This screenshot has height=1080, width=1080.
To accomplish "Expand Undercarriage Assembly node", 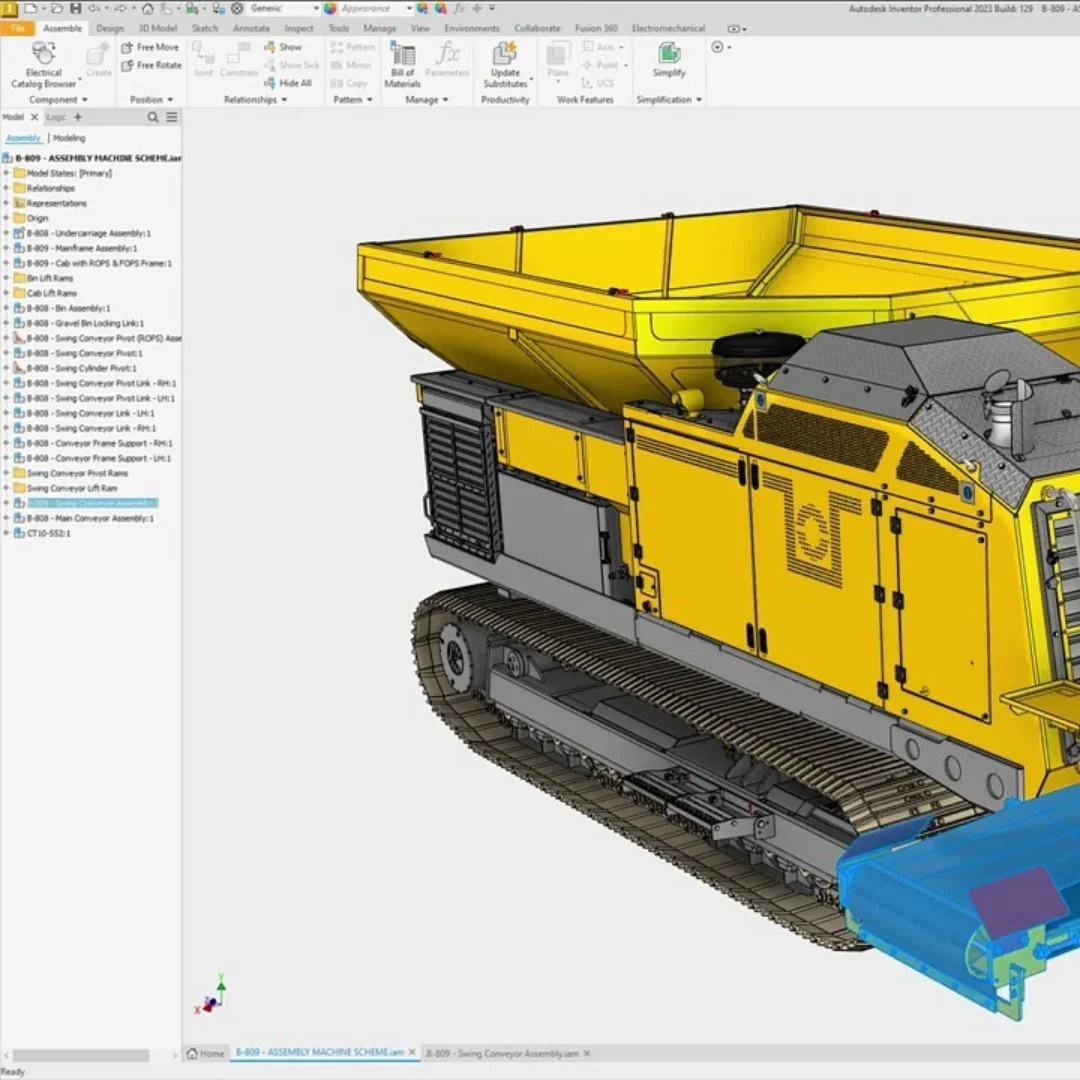I will [x=6, y=233].
